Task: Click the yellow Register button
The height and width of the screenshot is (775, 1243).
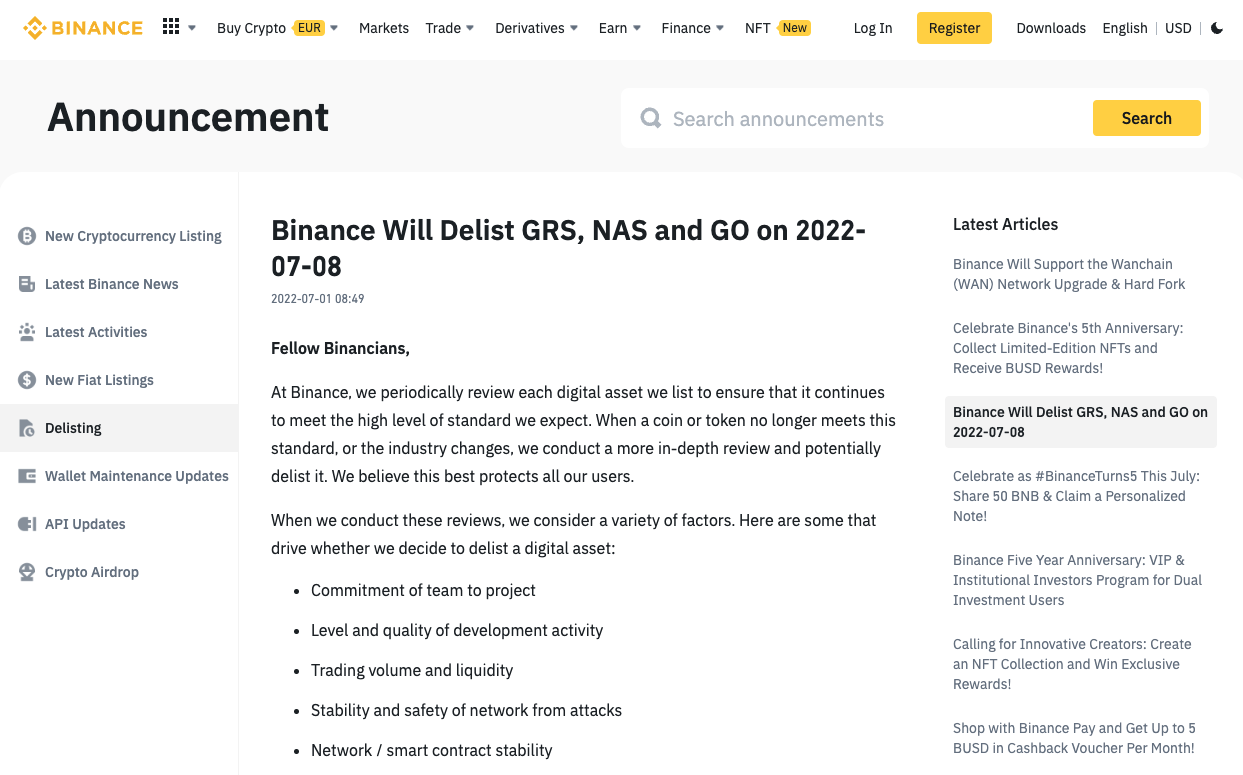Action: (954, 28)
